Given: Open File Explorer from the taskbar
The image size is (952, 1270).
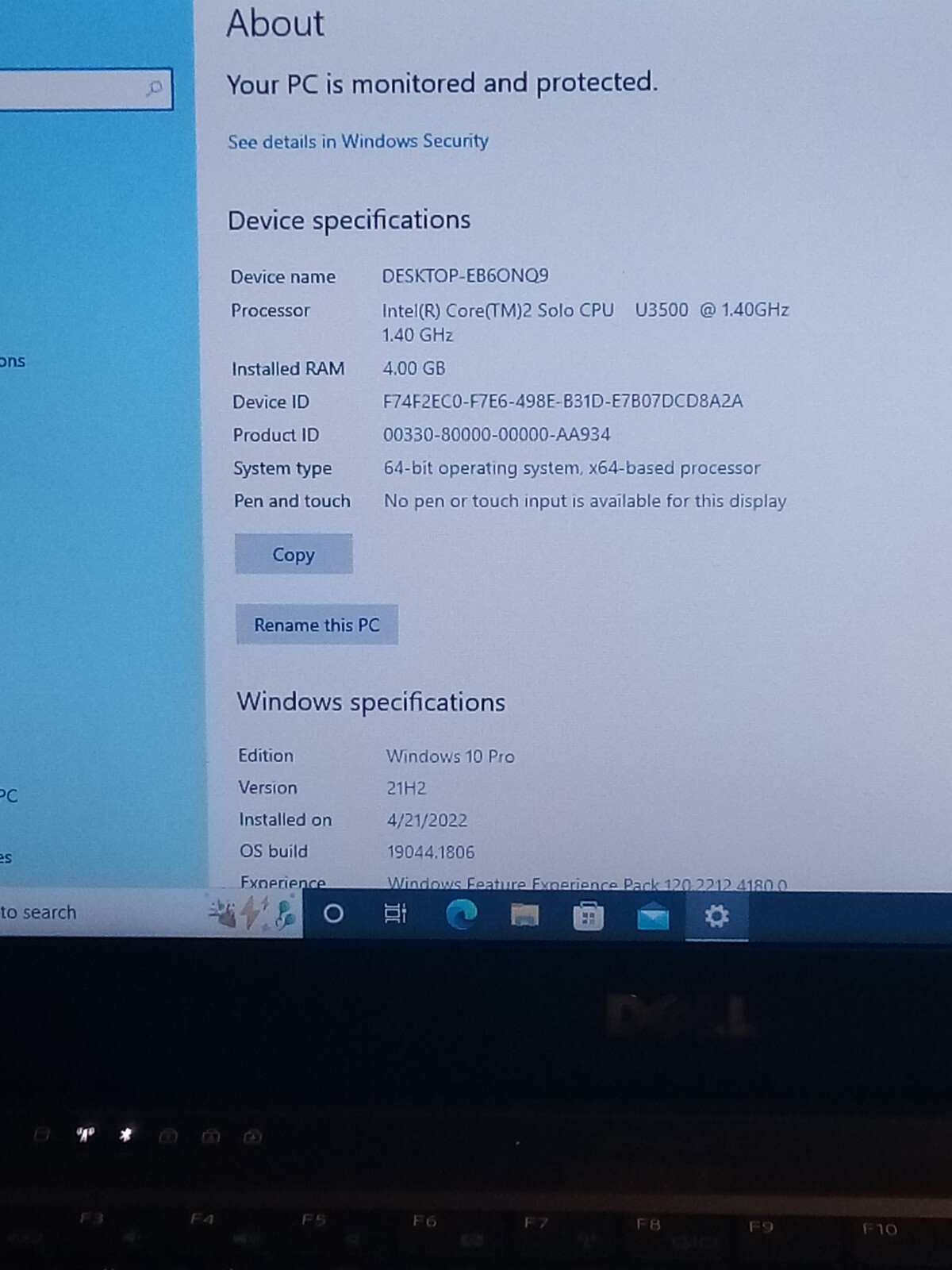Looking at the screenshot, I should click(524, 916).
